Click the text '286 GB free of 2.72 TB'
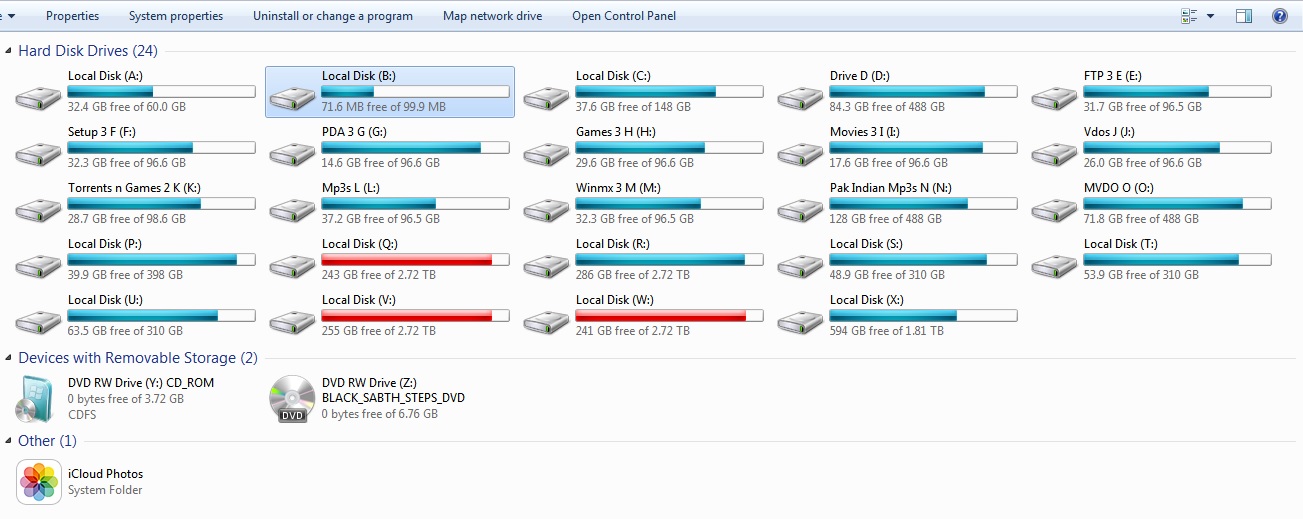The image size is (1303, 519). [633, 275]
